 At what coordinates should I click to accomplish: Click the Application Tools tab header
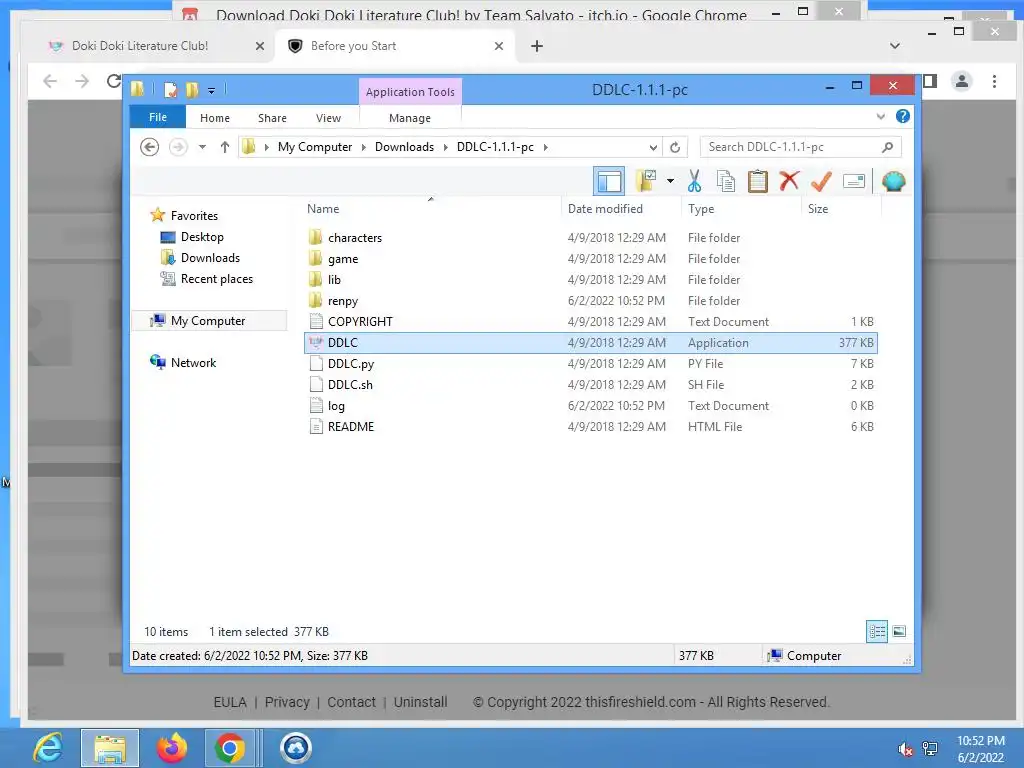[x=410, y=91]
